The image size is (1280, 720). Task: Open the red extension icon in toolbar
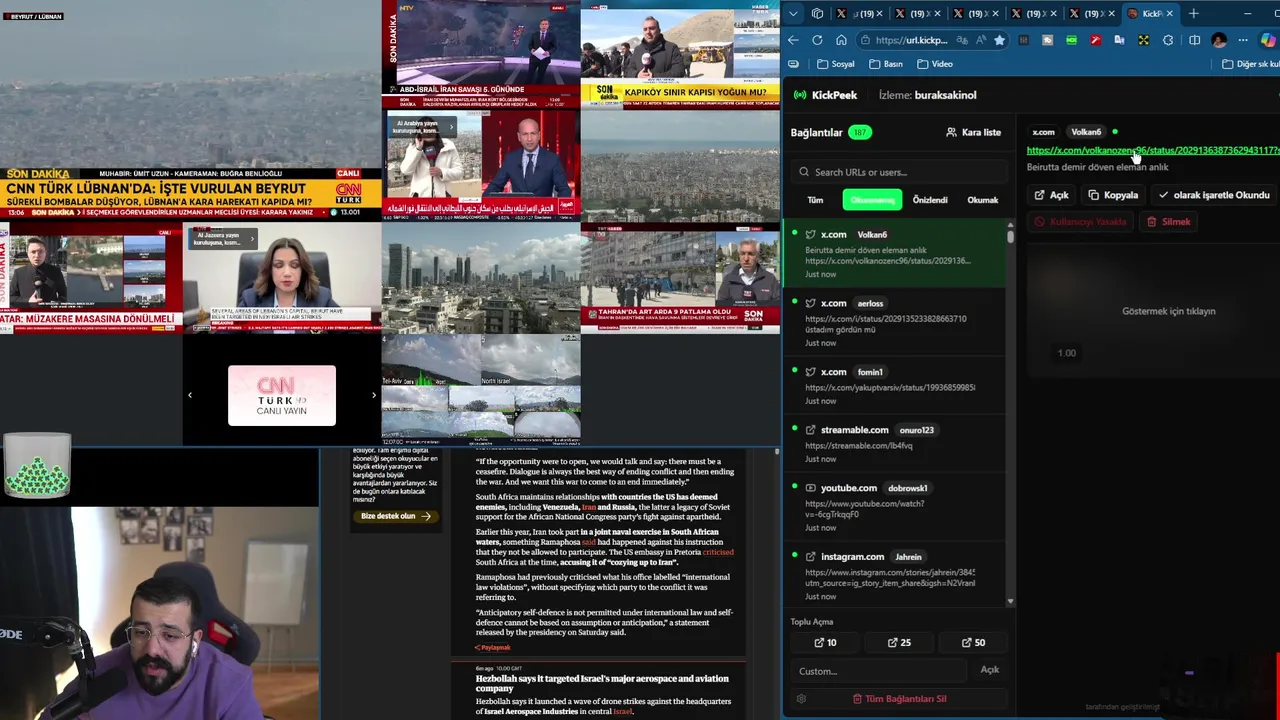point(1095,40)
